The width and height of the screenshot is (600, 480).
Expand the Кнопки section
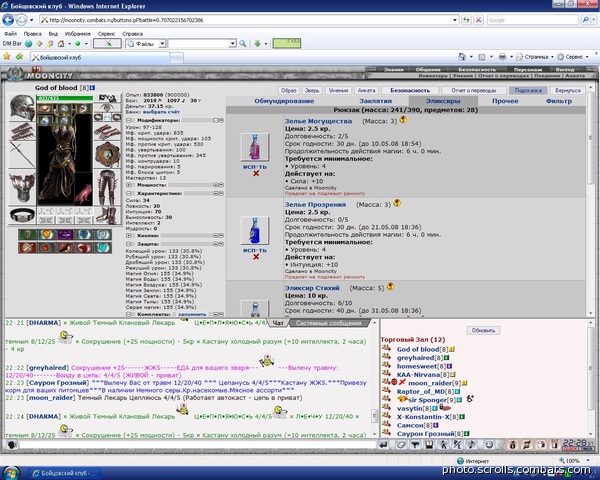pyautogui.click(x=129, y=235)
